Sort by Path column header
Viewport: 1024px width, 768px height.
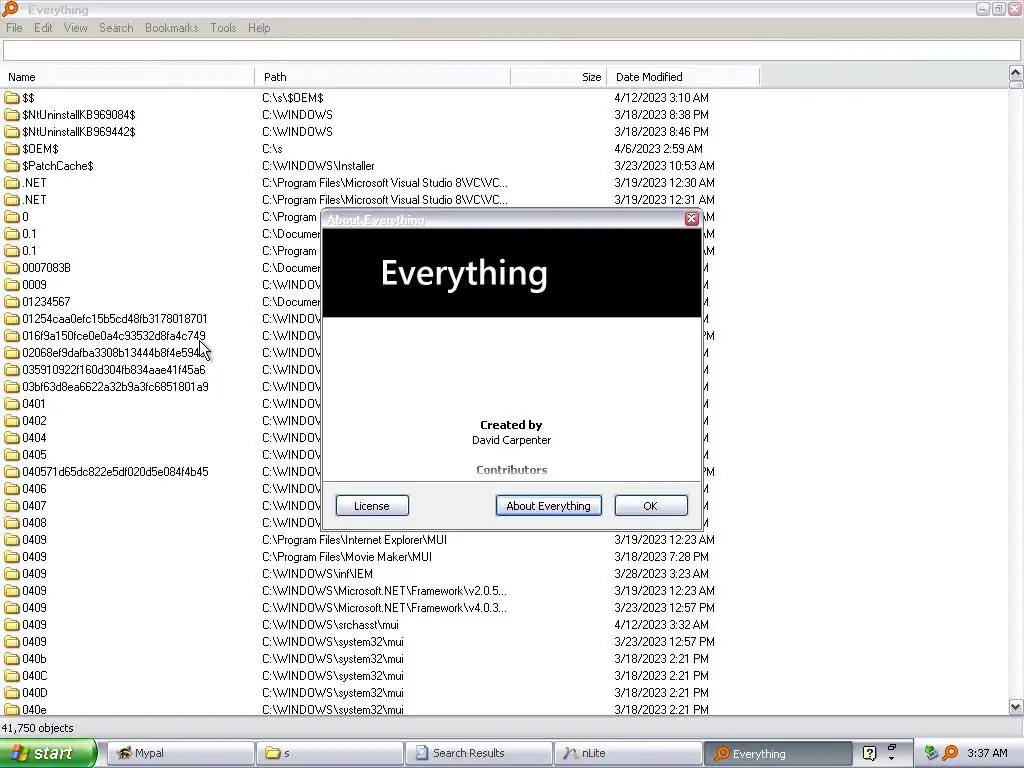click(x=383, y=77)
